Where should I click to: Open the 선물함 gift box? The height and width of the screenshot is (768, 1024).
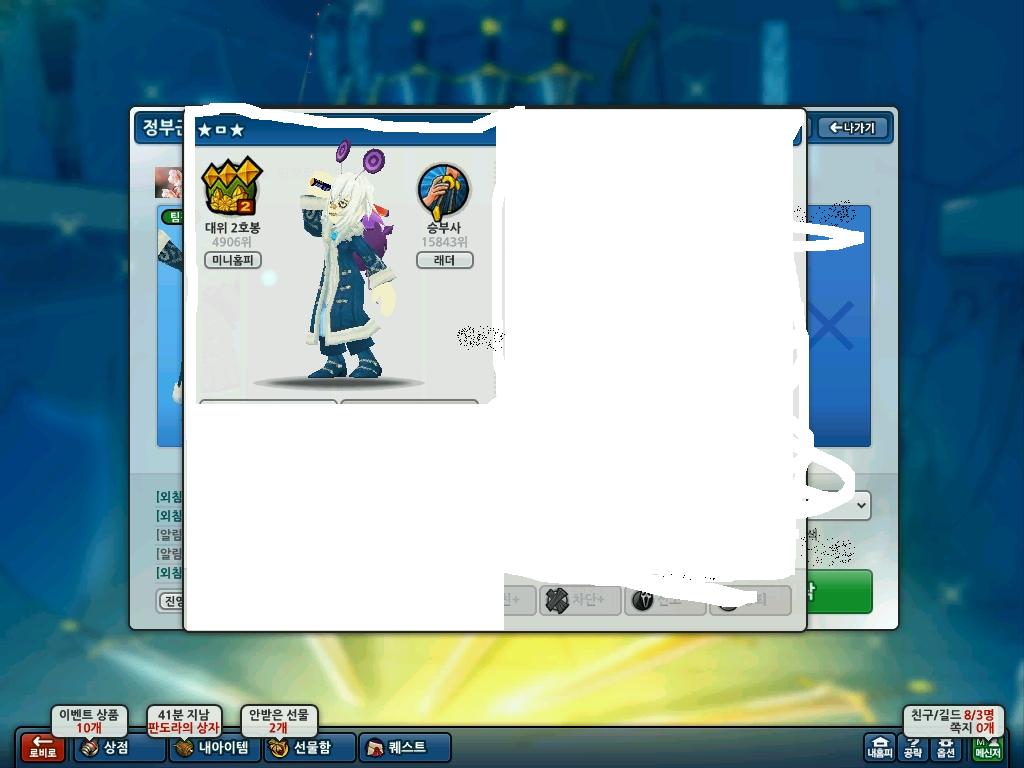click(x=310, y=747)
